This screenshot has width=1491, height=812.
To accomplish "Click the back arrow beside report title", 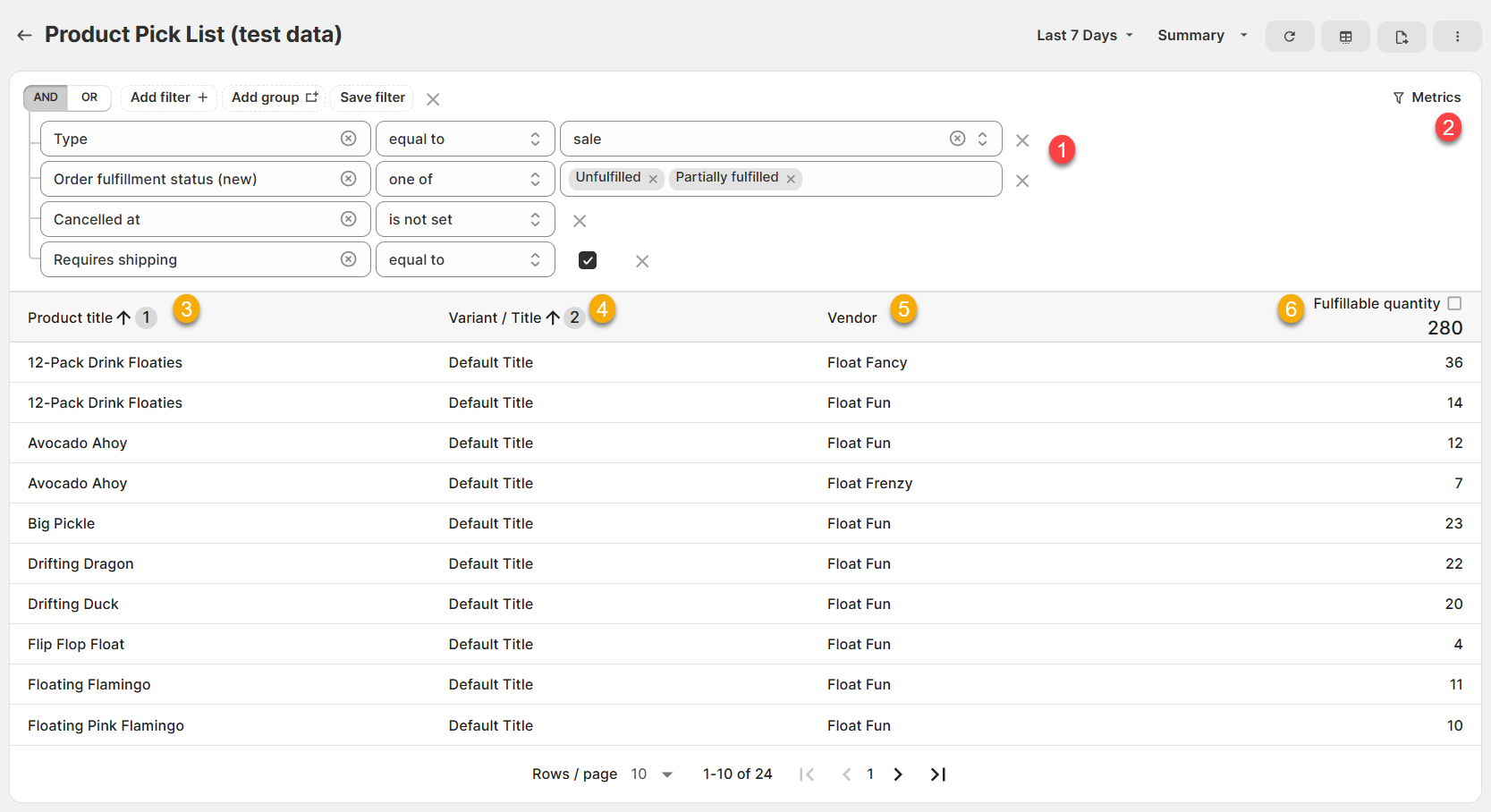I will [x=24, y=35].
